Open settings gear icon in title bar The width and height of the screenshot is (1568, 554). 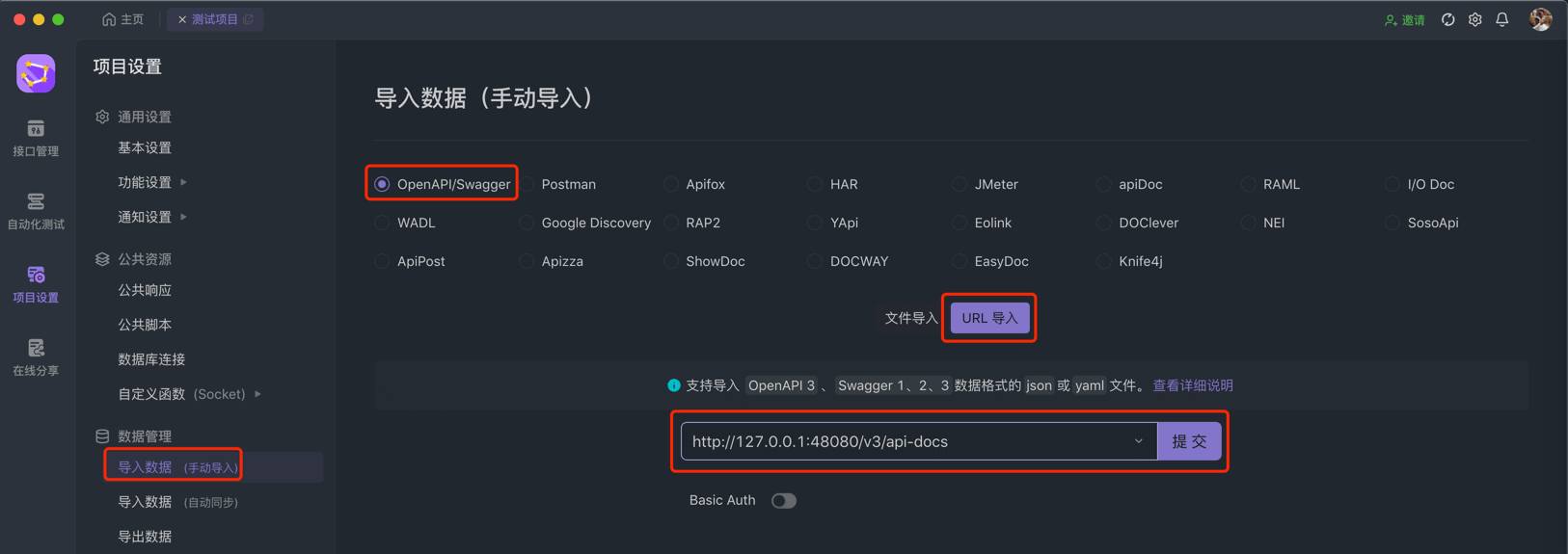click(x=1474, y=20)
